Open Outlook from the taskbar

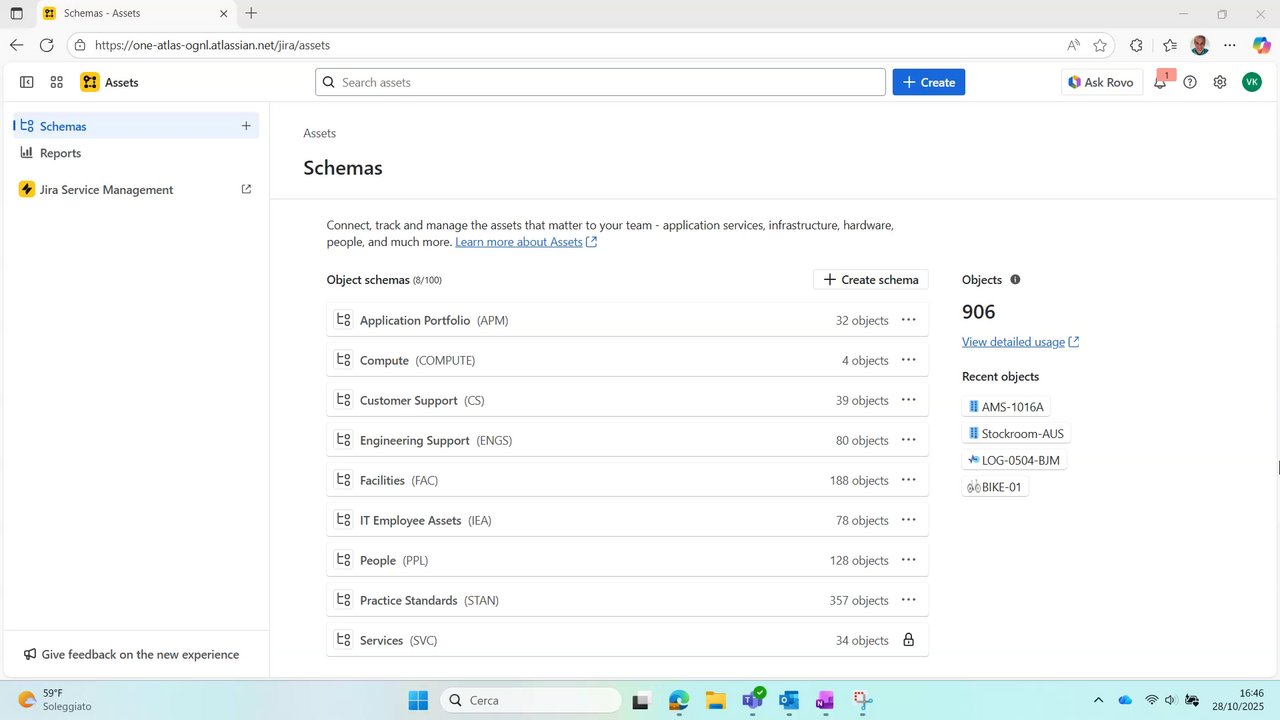(789, 700)
